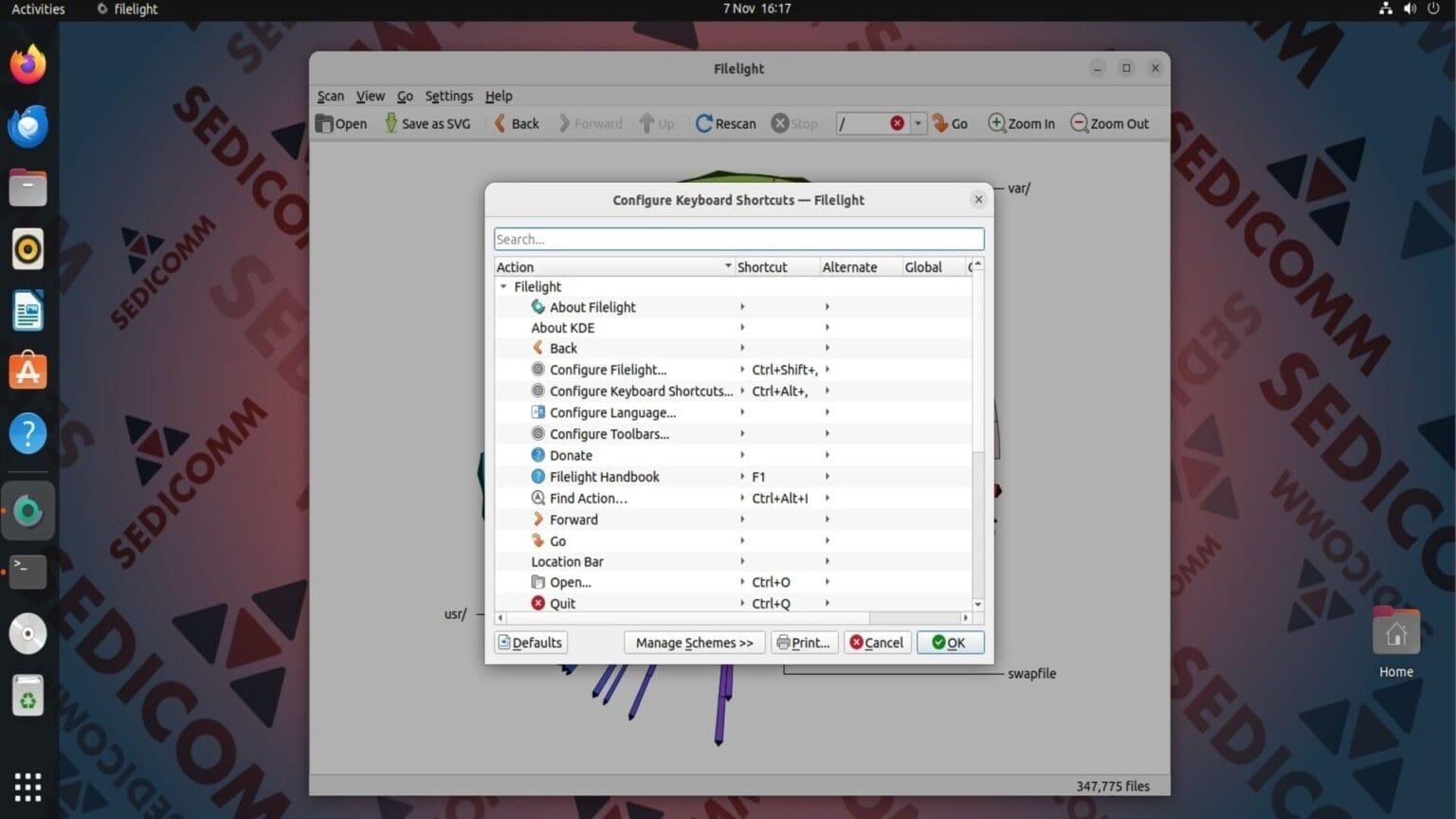Open the location bar dropdown arrow
The width and height of the screenshot is (1456, 819).
point(918,123)
